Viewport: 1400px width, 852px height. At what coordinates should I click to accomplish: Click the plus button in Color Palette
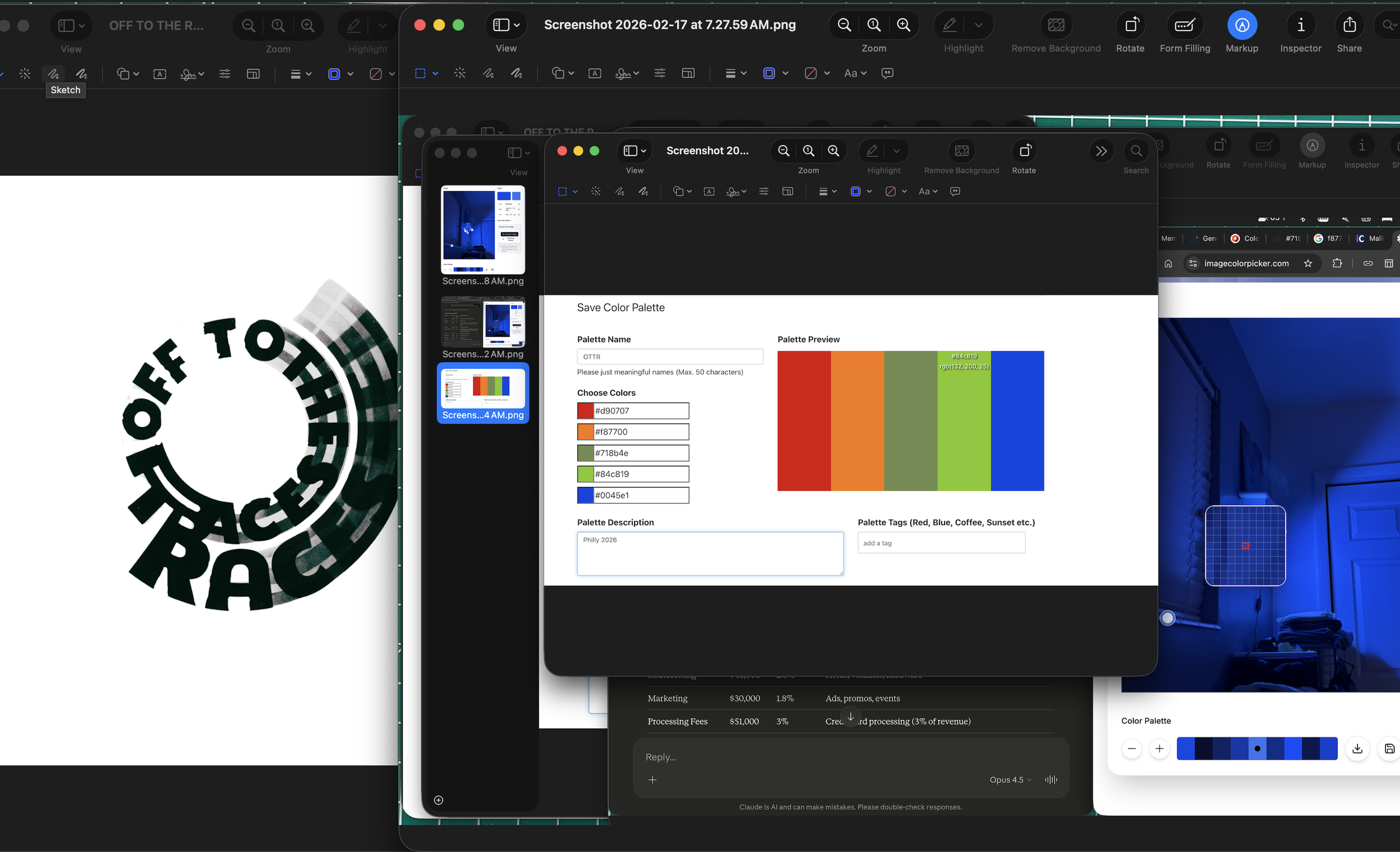click(1159, 748)
